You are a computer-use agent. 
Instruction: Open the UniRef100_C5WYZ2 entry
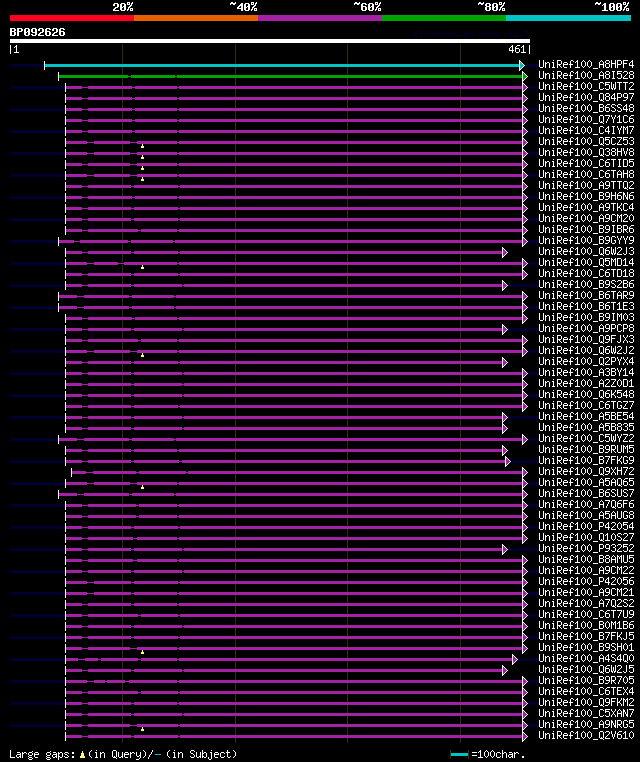[x=586, y=438]
